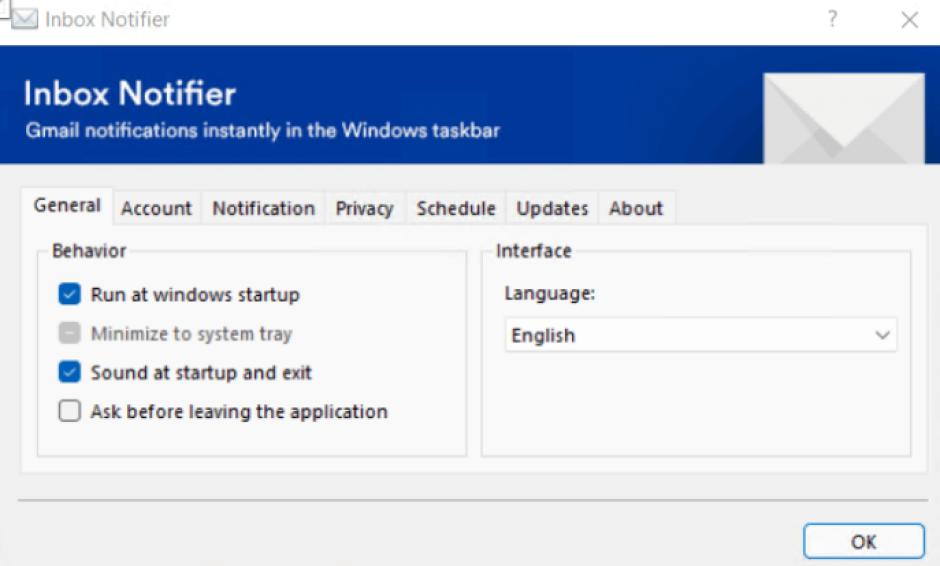Uncheck Sound at startup and exit
Image resolution: width=940 pixels, height=566 pixels.
pyautogui.click(x=69, y=373)
